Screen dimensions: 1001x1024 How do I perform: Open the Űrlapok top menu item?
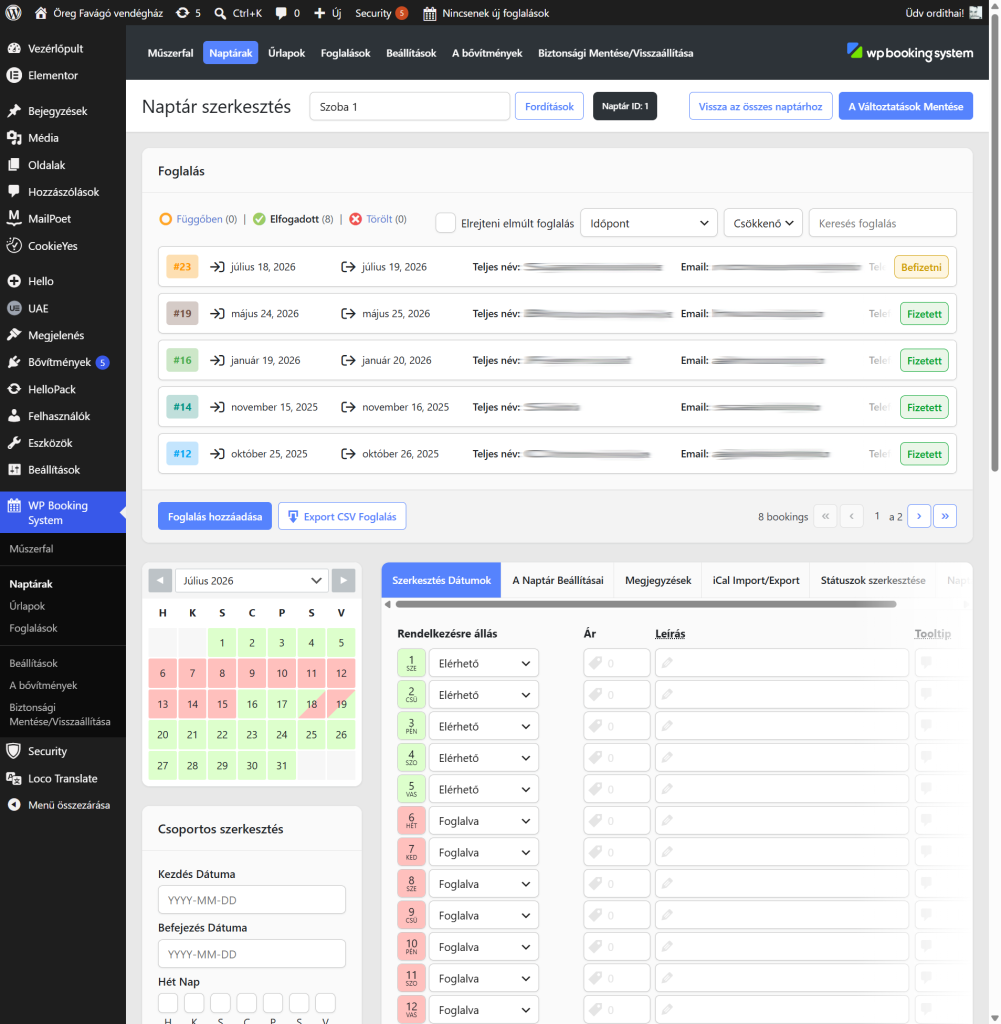(286, 53)
